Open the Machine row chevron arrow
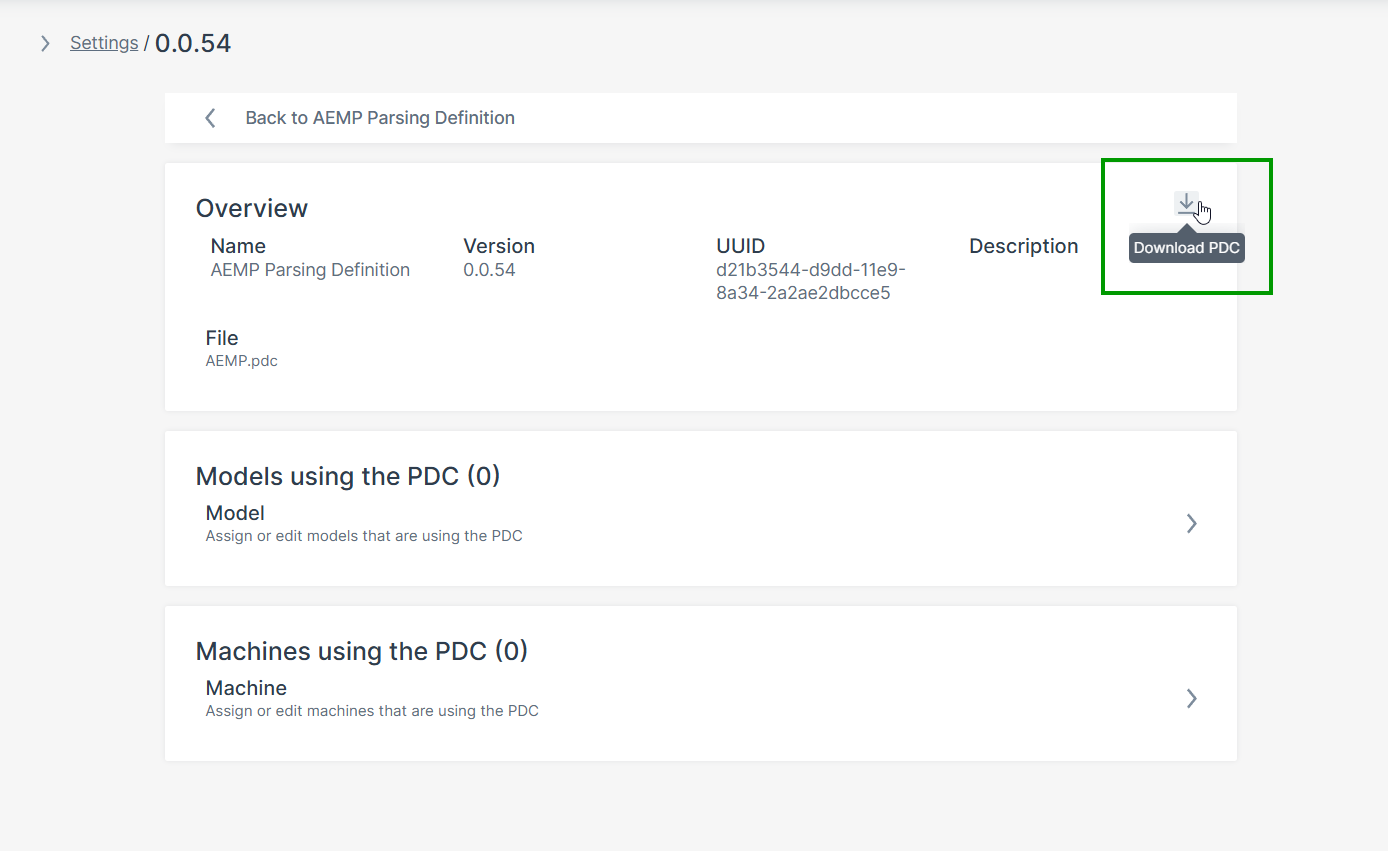The width and height of the screenshot is (1388, 851). click(1191, 698)
